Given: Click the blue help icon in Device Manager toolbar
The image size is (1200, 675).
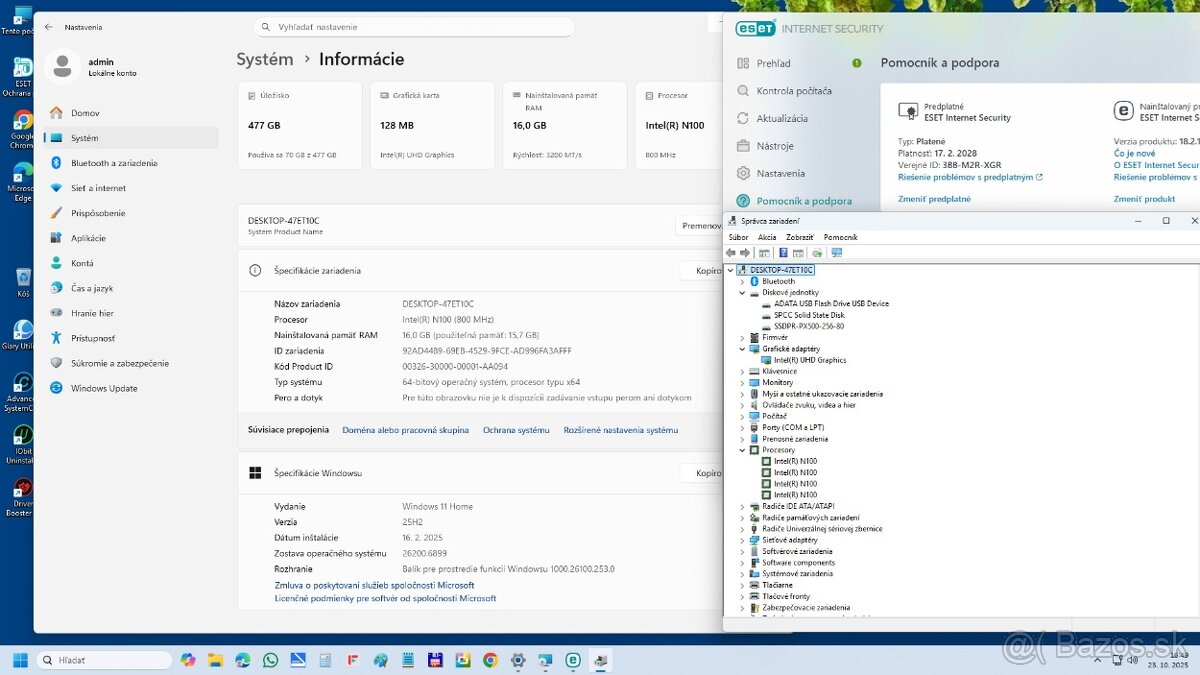Looking at the screenshot, I should click(783, 253).
